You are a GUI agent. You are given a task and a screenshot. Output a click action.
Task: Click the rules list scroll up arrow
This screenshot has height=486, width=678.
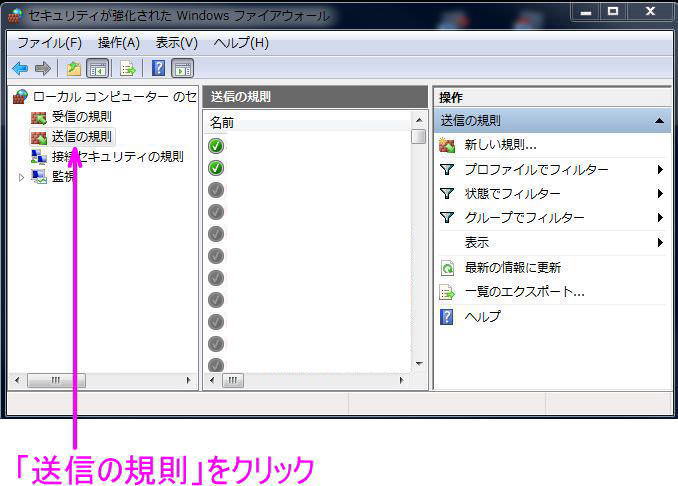[x=419, y=119]
